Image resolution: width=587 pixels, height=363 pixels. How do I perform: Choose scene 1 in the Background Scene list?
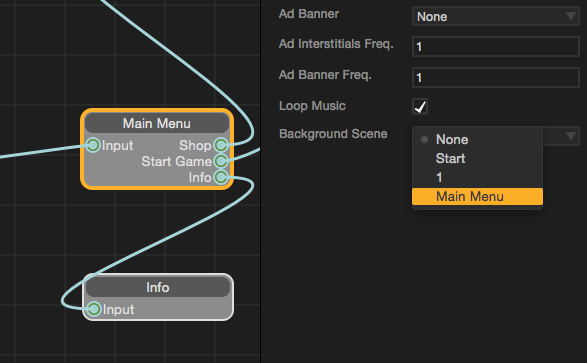(477, 177)
